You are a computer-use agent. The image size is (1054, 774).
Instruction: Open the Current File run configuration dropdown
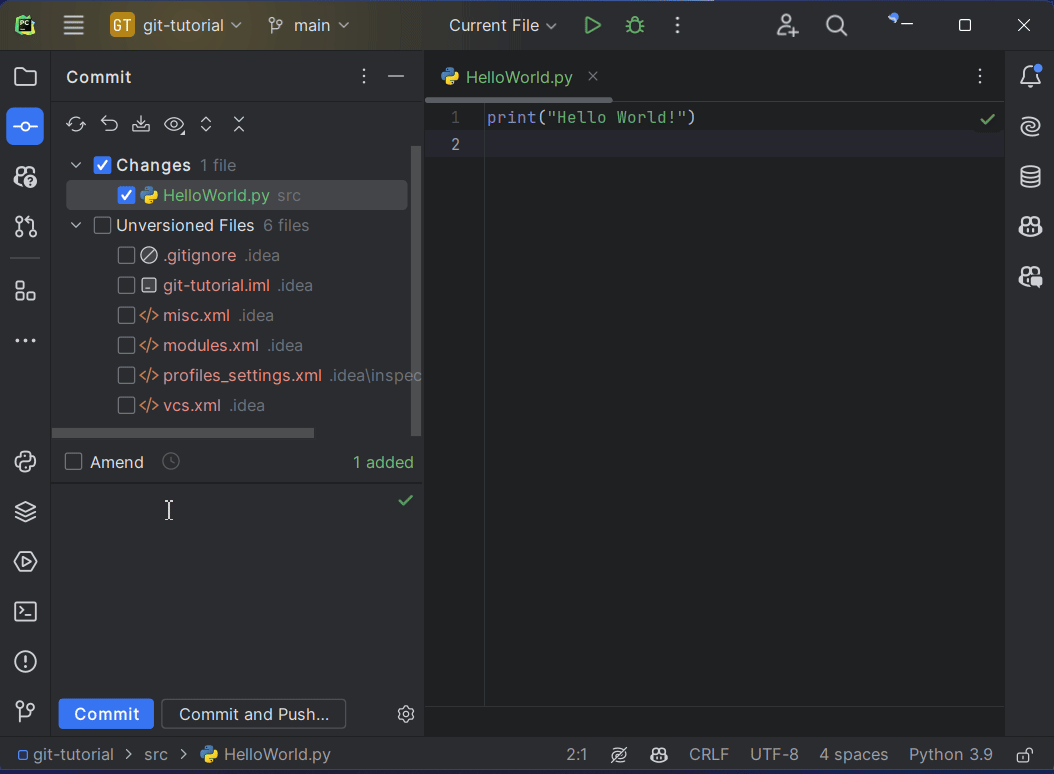(x=502, y=26)
